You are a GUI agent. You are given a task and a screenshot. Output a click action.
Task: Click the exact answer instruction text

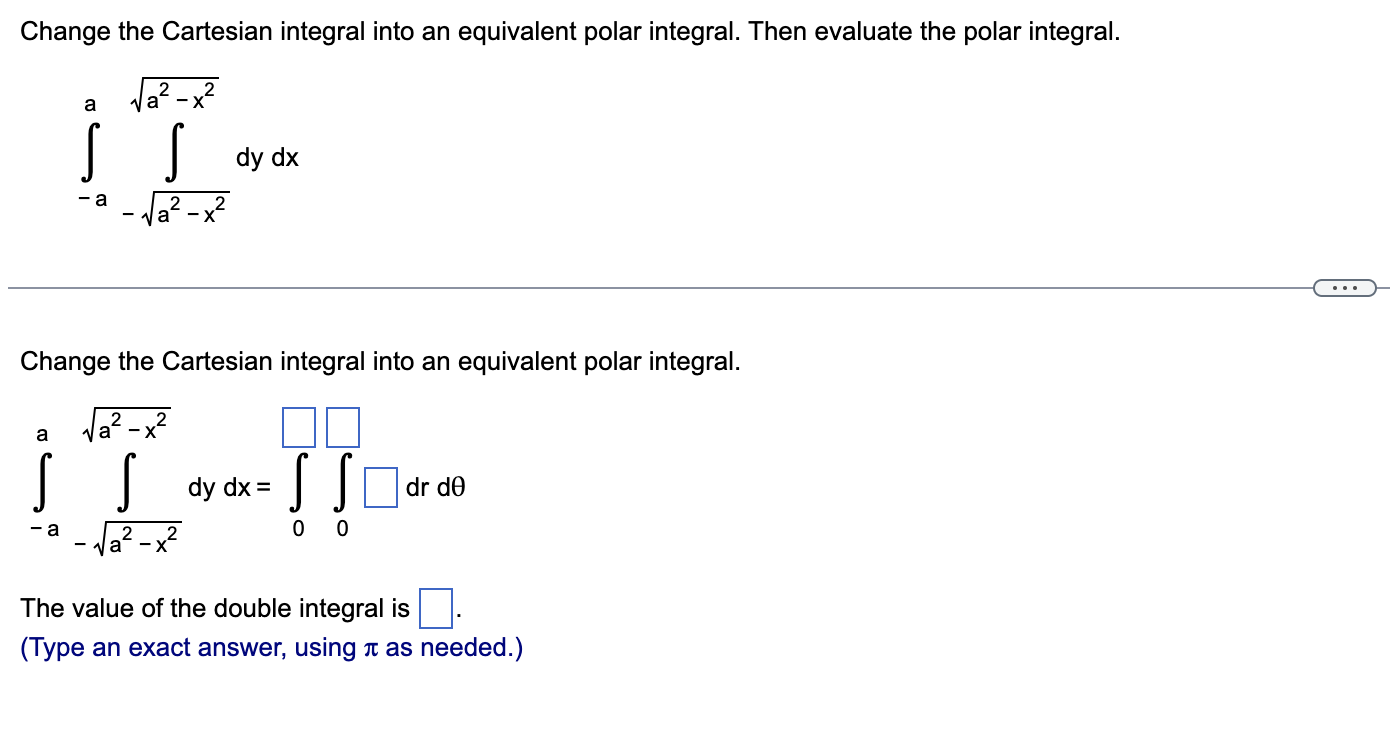(270, 647)
